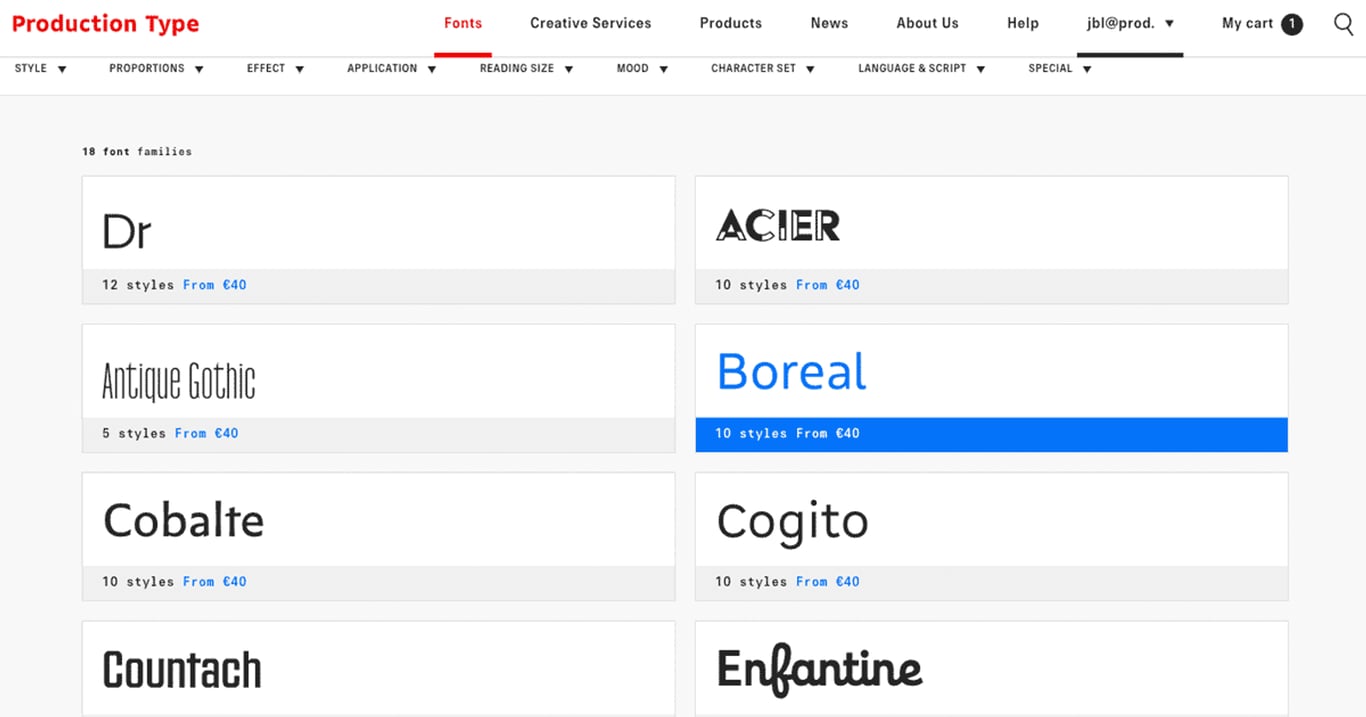This screenshot has height=717, width=1366.
Task: Open the SPECIAL filter dropdown
Action: (1060, 68)
